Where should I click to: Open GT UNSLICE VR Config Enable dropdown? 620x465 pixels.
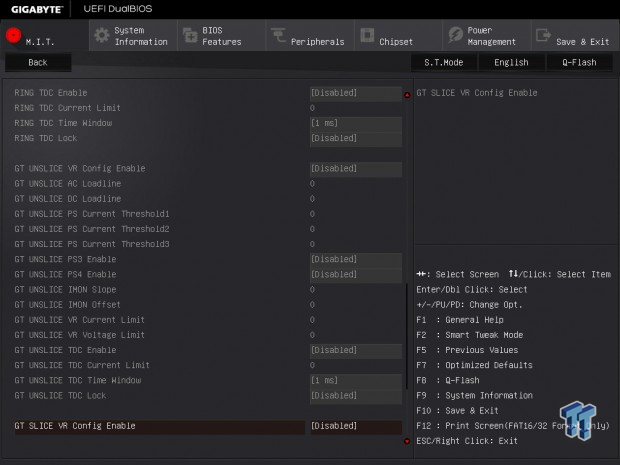(x=356, y=169)
